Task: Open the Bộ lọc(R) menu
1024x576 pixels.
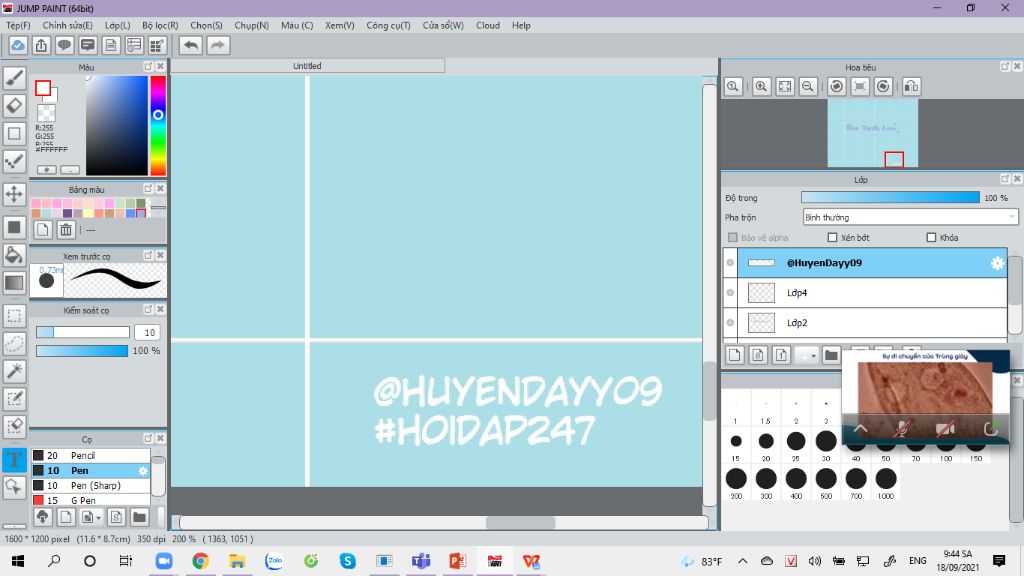Action: 160,25
